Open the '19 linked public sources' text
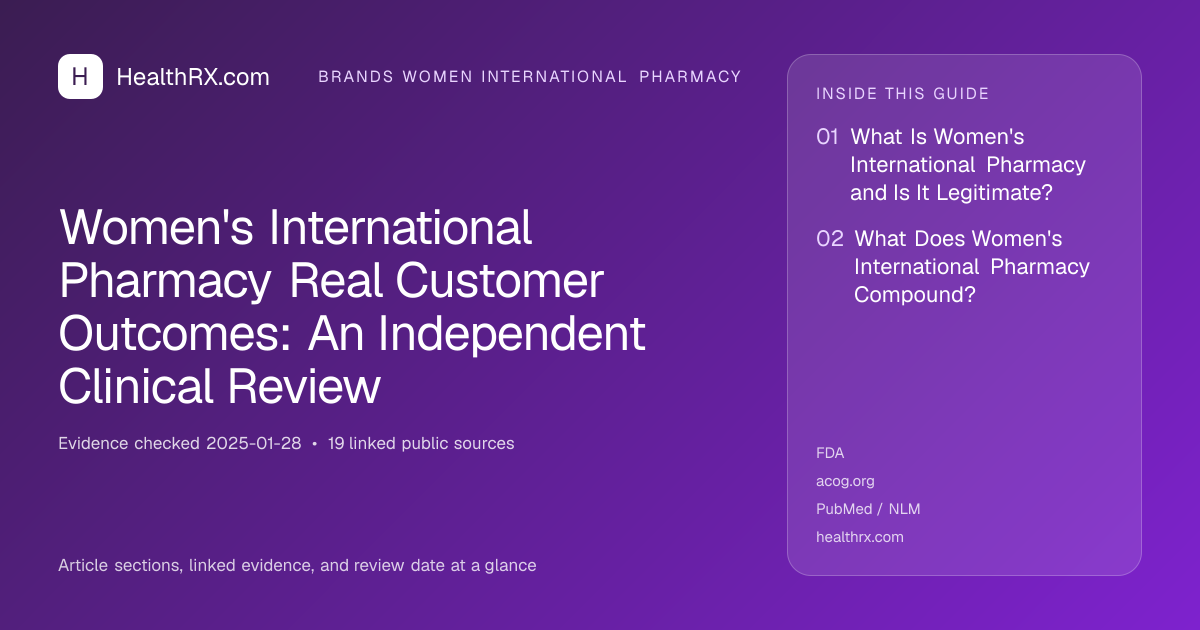Image resolution: width=1200 pixels, height=630 pixels. 421,443
